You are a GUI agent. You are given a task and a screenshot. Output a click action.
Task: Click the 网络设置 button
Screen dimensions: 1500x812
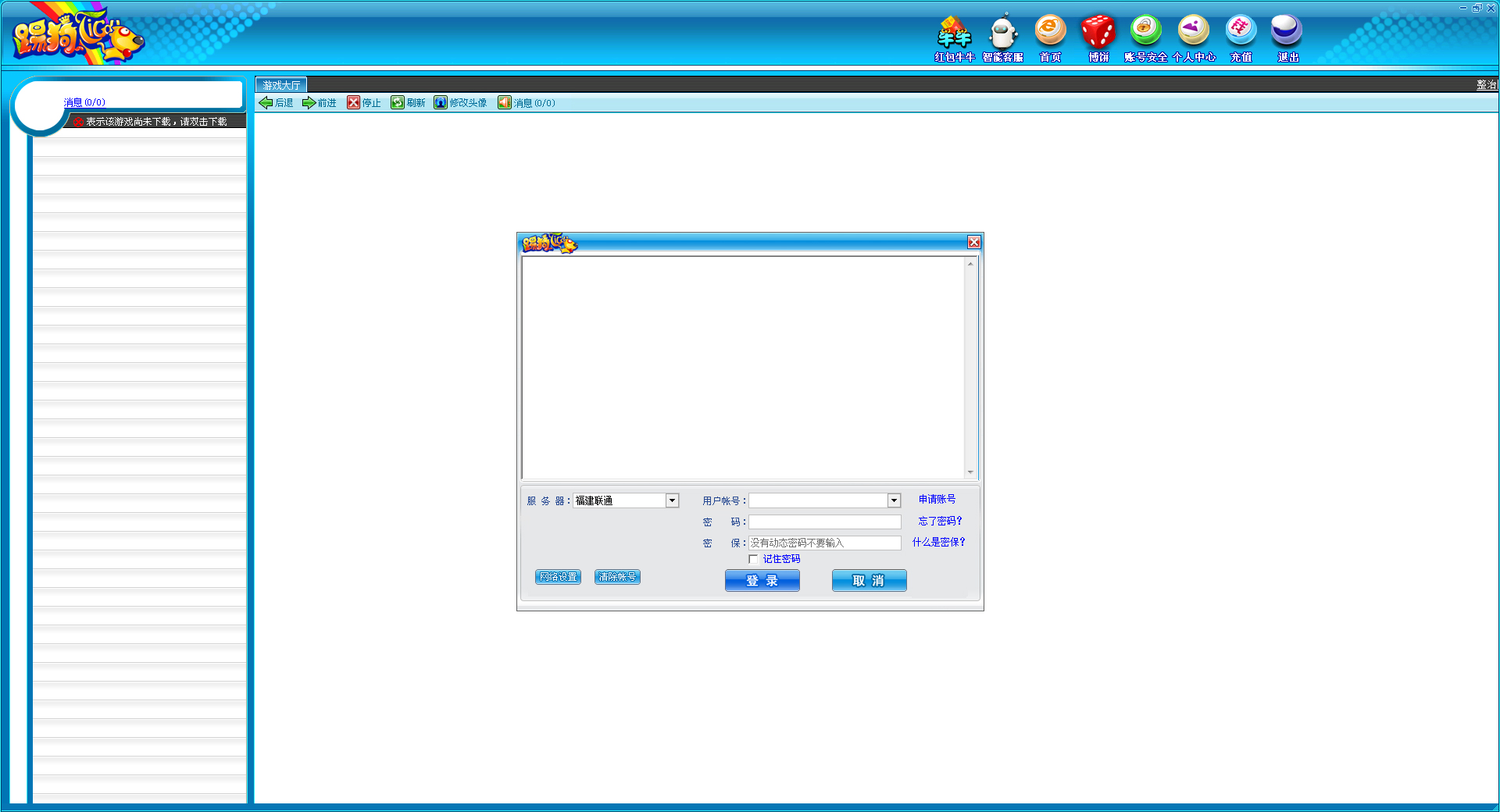point(558,577)
